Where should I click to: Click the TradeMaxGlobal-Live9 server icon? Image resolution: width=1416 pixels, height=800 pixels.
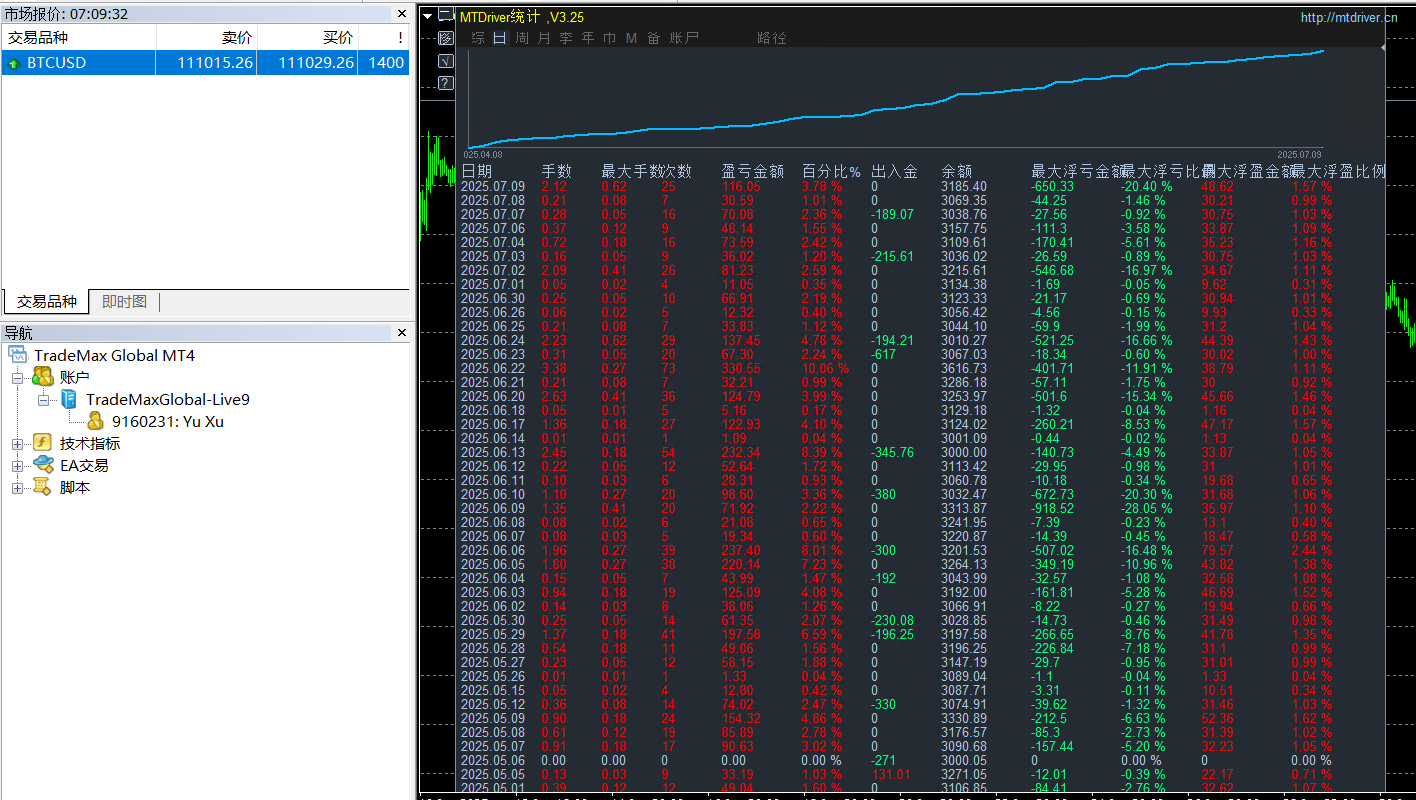tap(69, 399)
